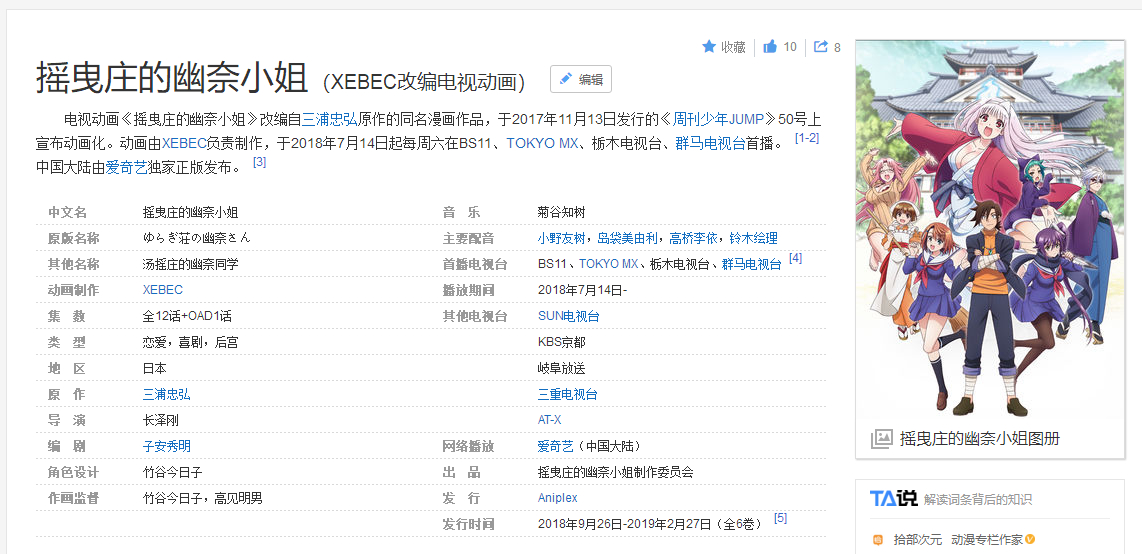1142x554 pixels.
Task: Select the value 长泽刚 in 导演 row
Action: [160, 420]
